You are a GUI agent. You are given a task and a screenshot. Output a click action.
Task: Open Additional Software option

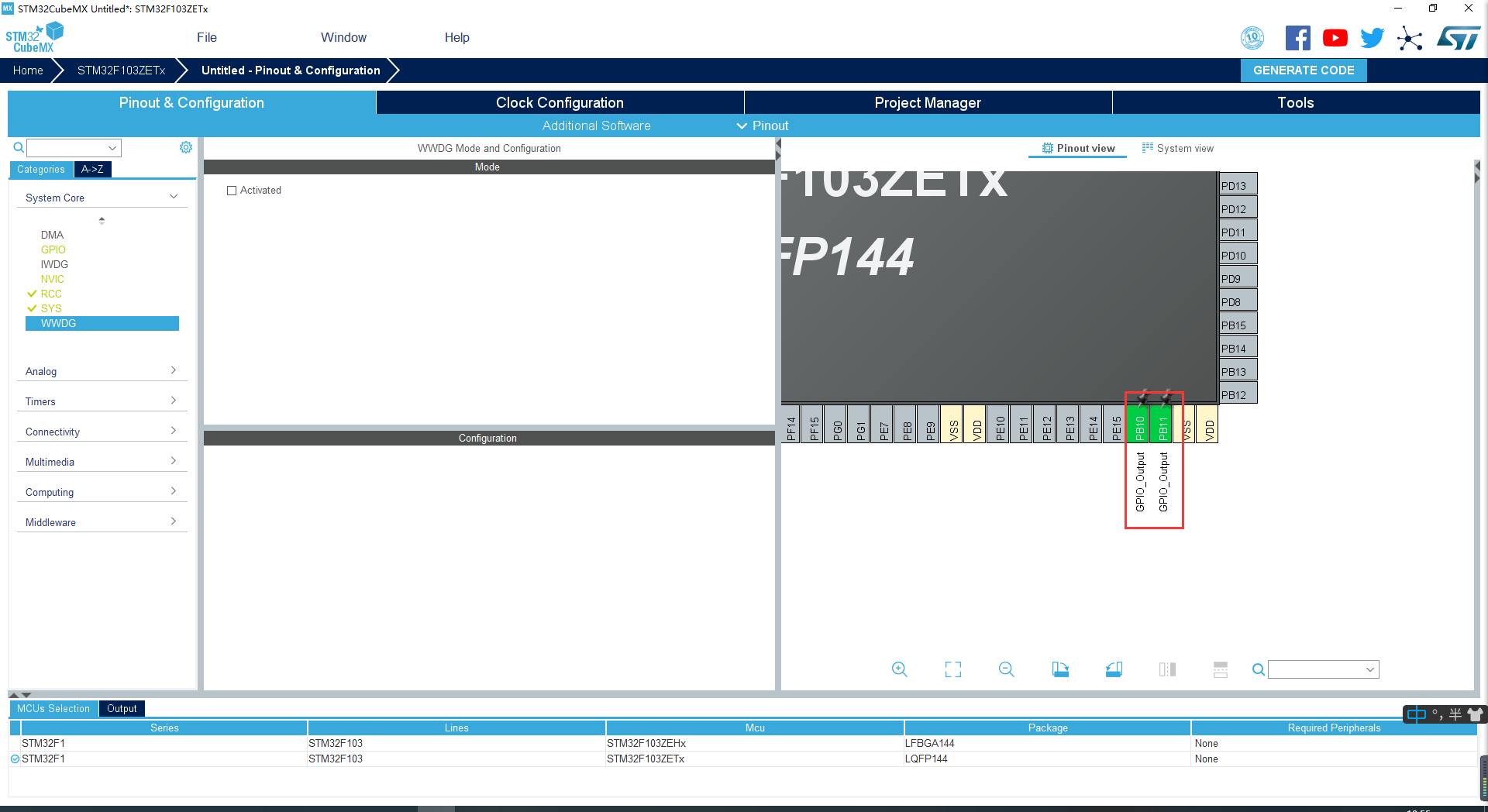pyautogui.click(x=596, y=126)
